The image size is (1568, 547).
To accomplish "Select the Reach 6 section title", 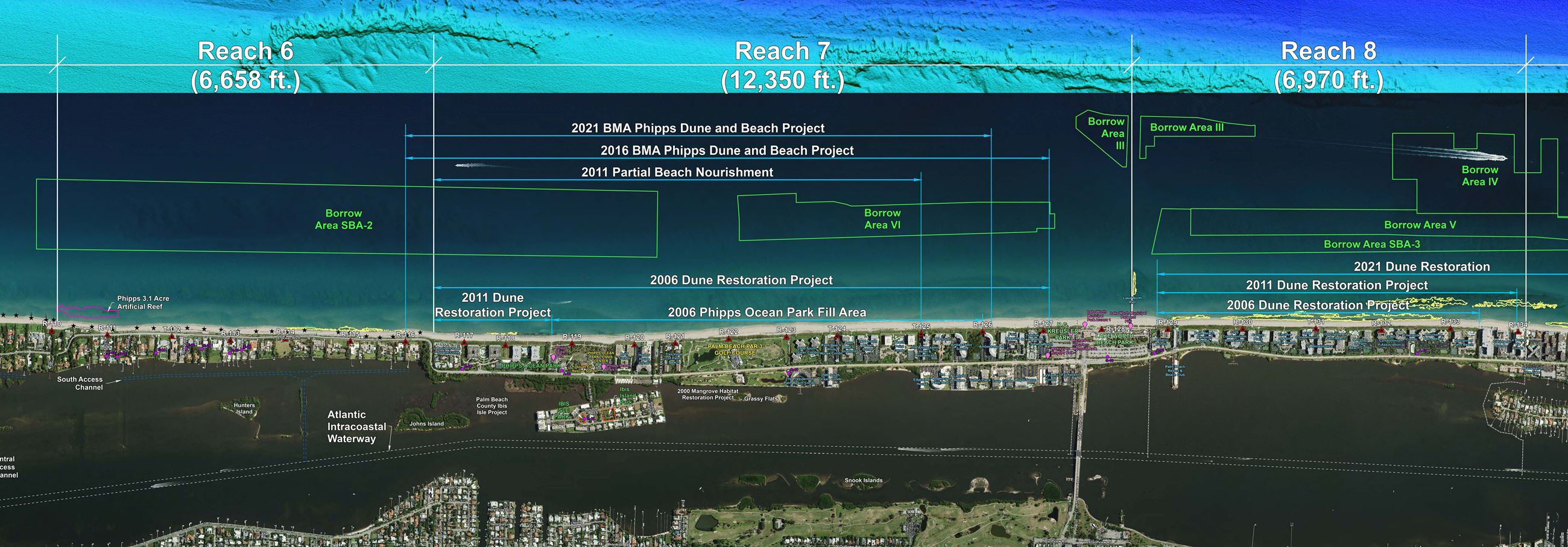I will coord(245,52).
